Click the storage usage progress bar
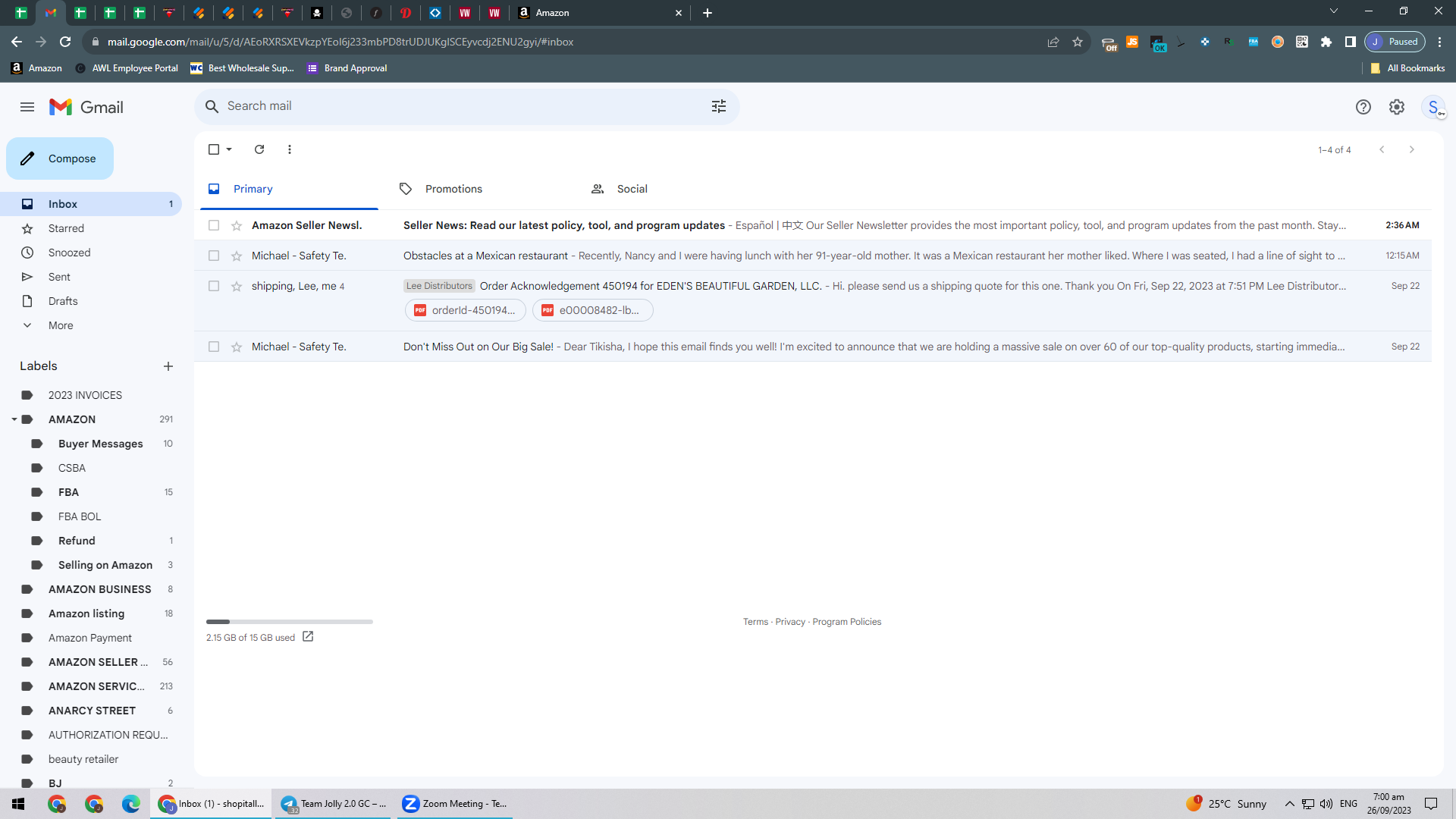Screen dimensions: 1456x819 290,622
